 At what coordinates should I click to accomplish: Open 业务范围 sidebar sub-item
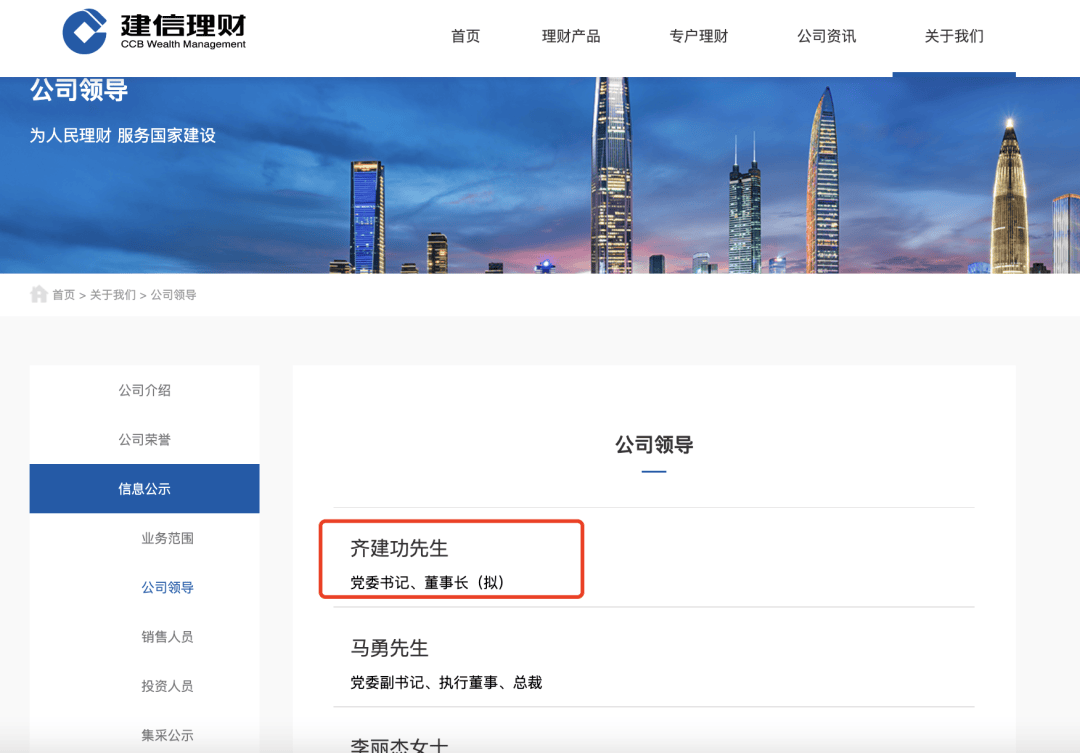[167, 538]
